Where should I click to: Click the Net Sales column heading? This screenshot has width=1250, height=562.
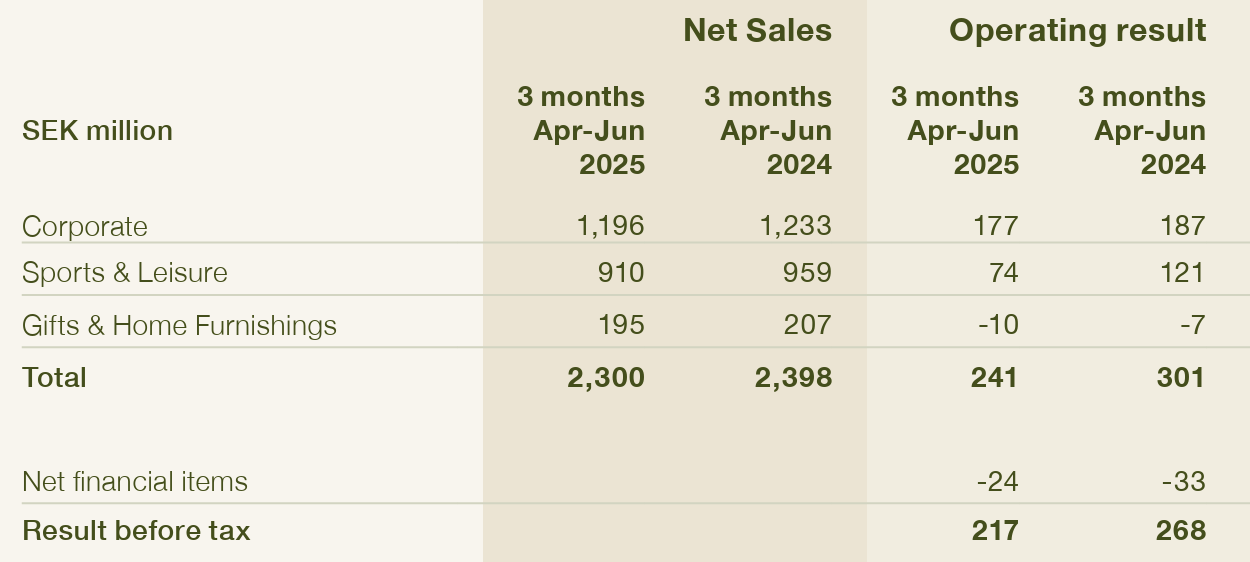click(757, 30)
